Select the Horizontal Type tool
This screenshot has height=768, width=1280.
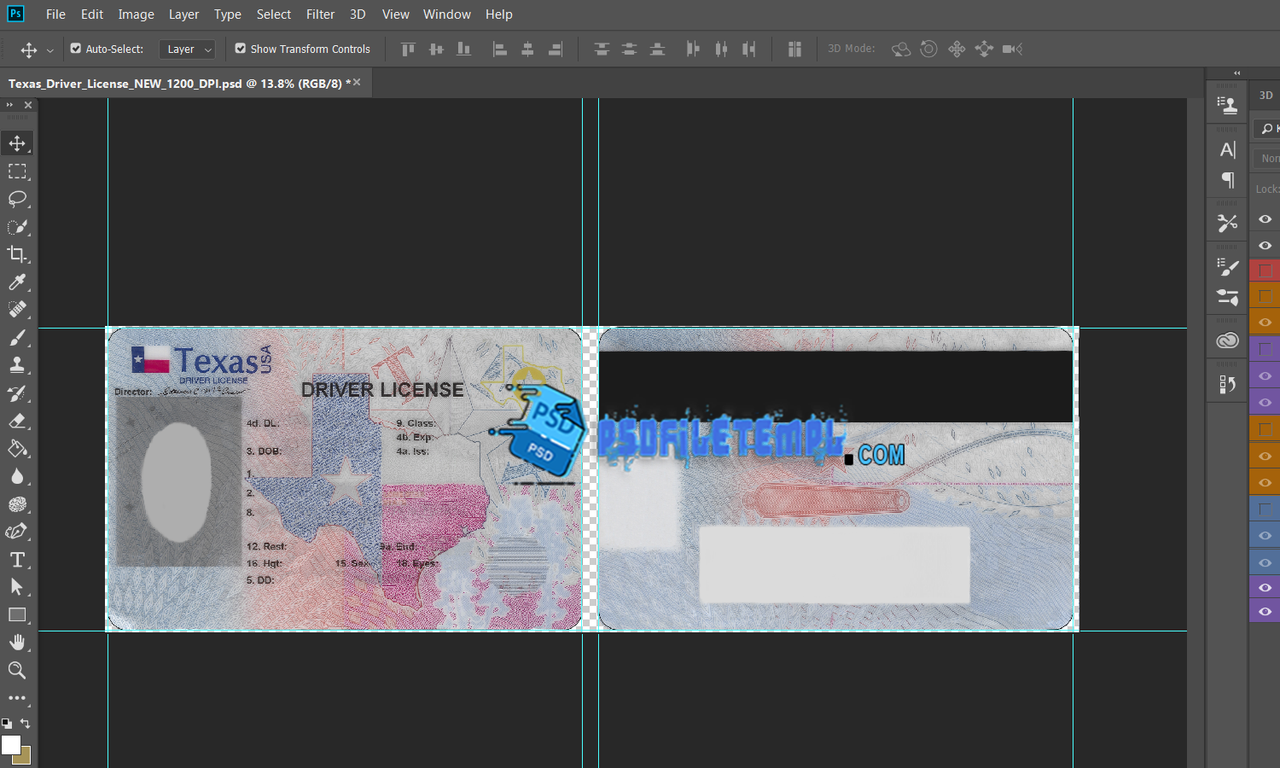[17, 560]
